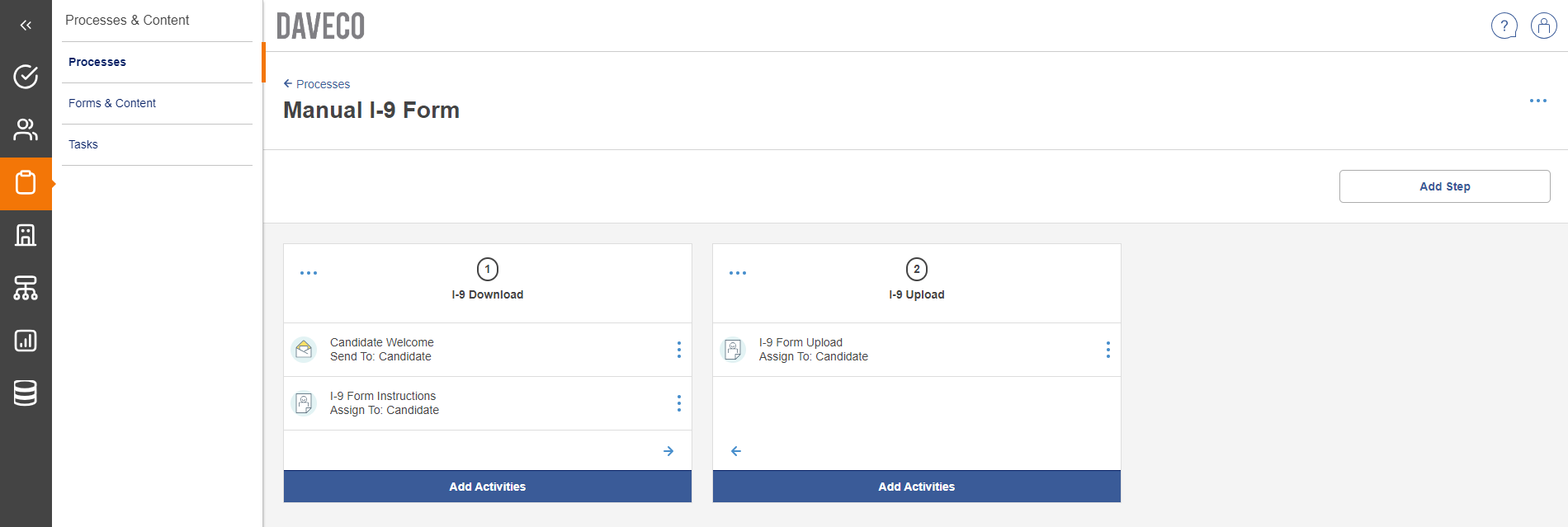Select Tasks menu item
The height and width of the screenshot is (527, 1568).
tap(83, 144)
